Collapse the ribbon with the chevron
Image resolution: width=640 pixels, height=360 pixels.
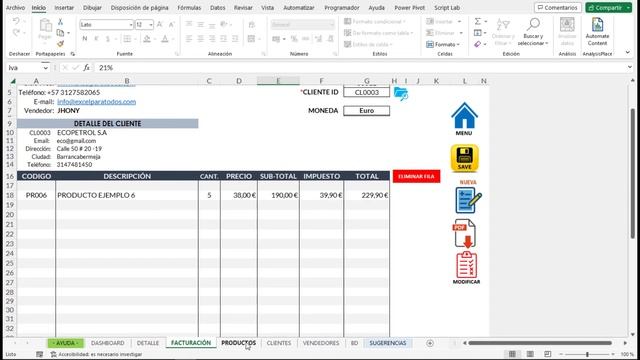pyautogui.click(x=628, y=53)
